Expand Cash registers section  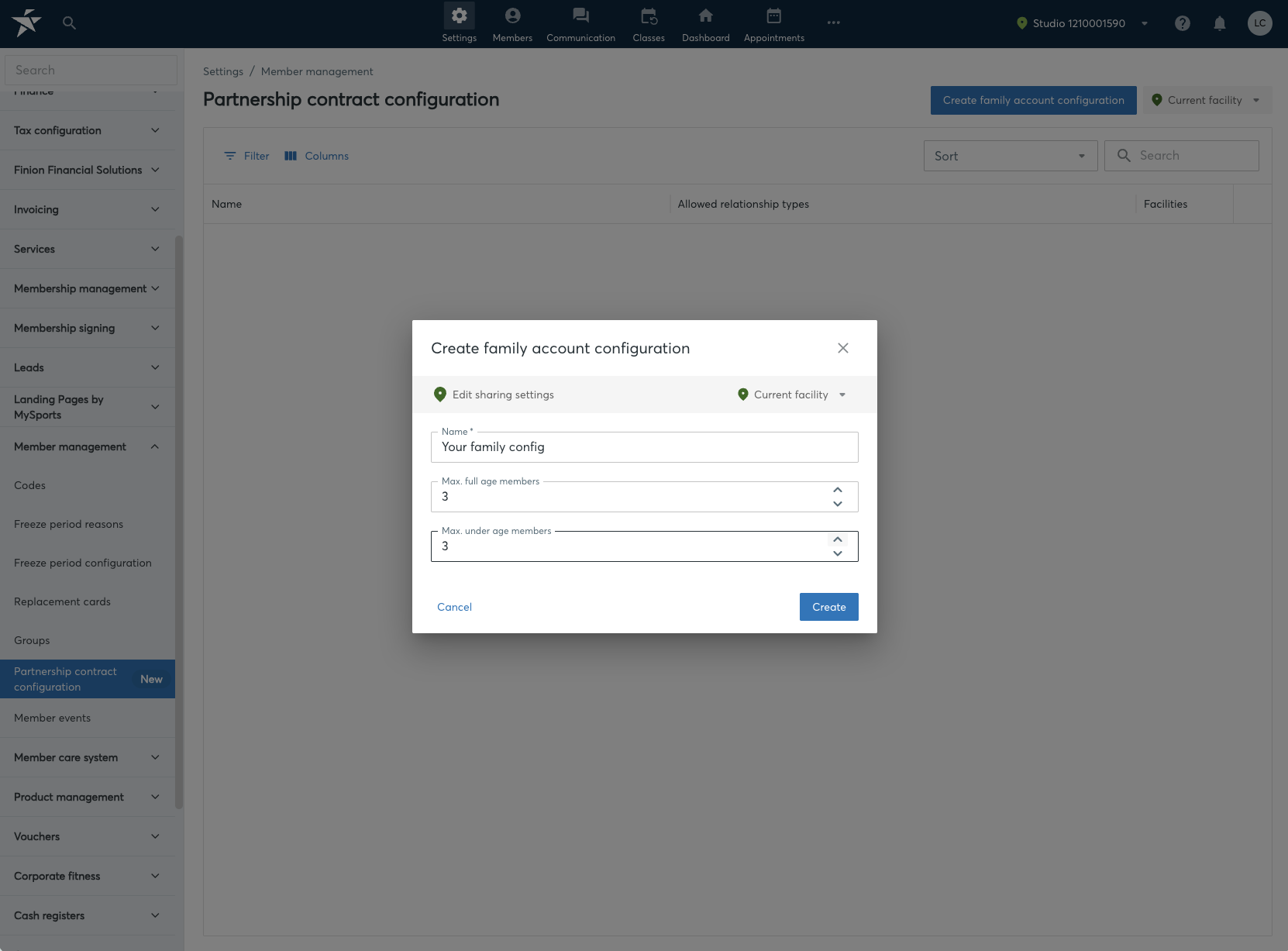coord(88,915)
